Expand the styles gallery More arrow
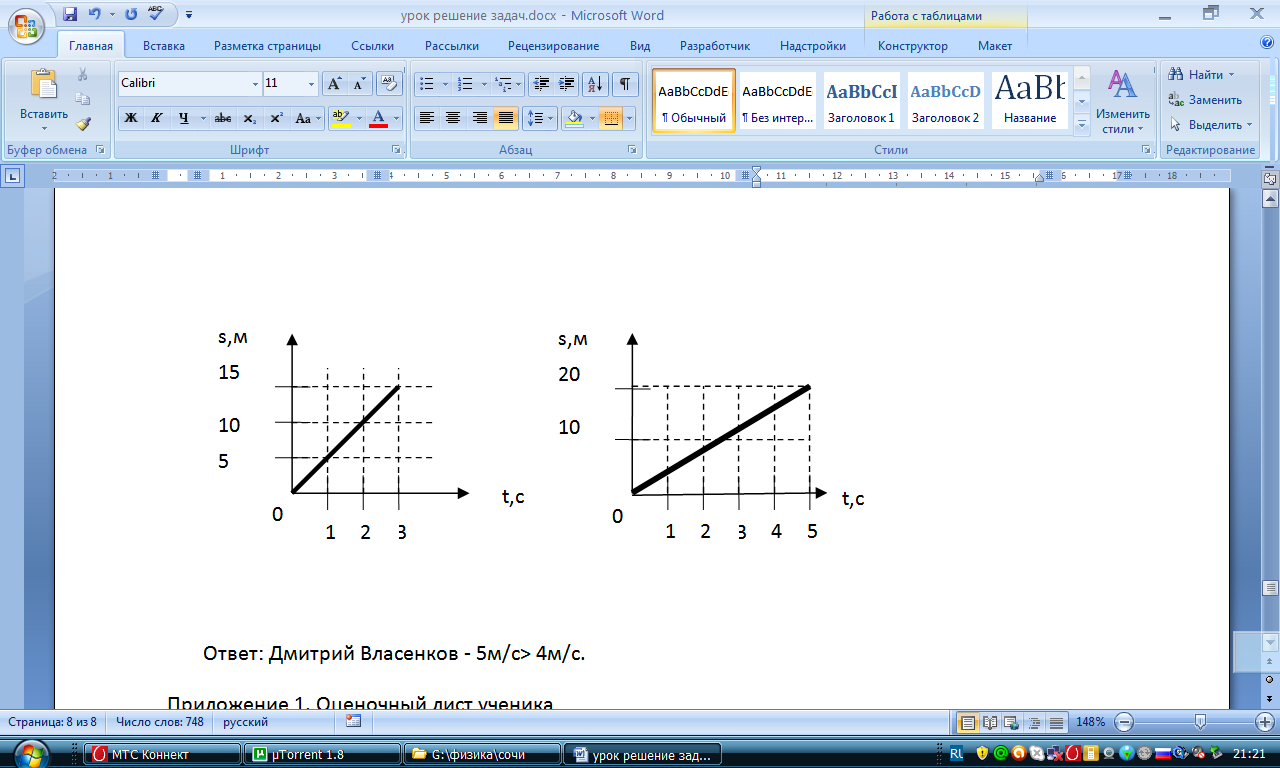1280x768 pixels. click(x=1082, y=124)
